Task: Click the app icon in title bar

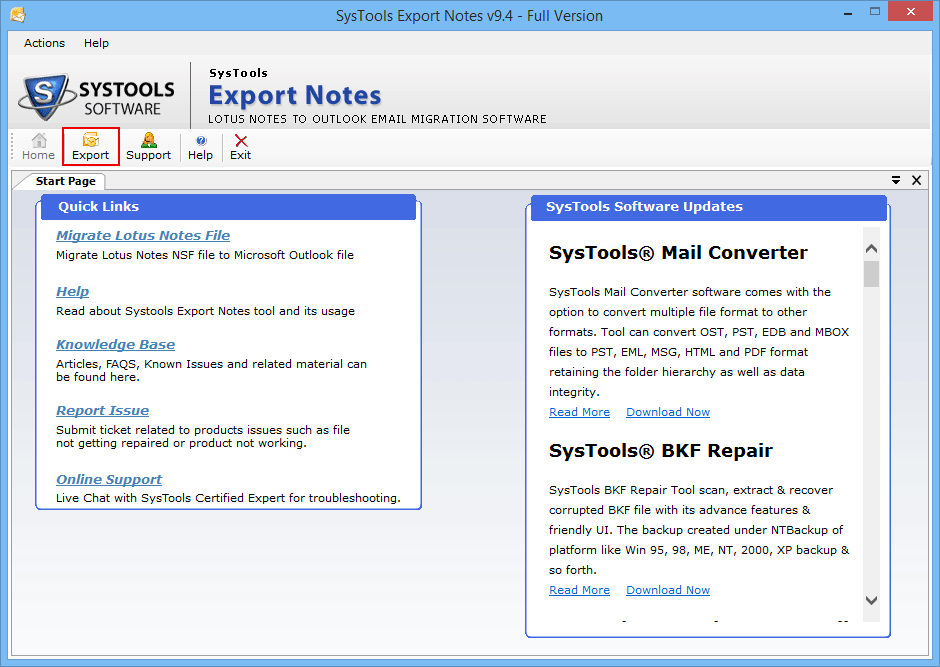Action: click(x=15, y=16)
